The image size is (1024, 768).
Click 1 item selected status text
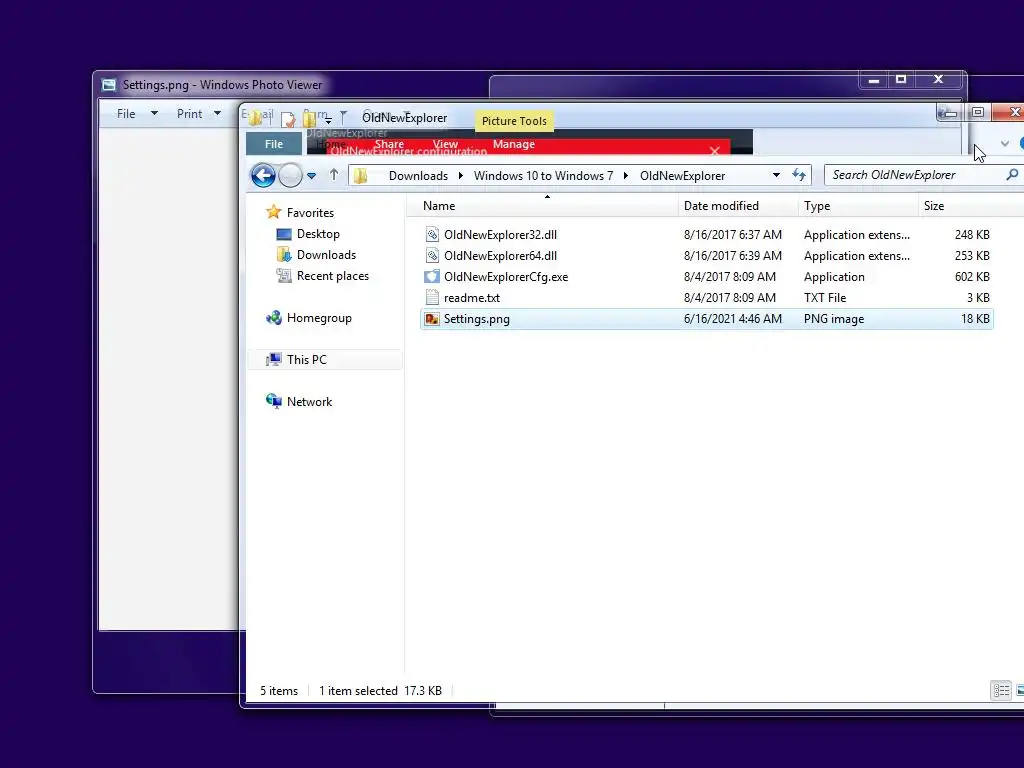358,691
